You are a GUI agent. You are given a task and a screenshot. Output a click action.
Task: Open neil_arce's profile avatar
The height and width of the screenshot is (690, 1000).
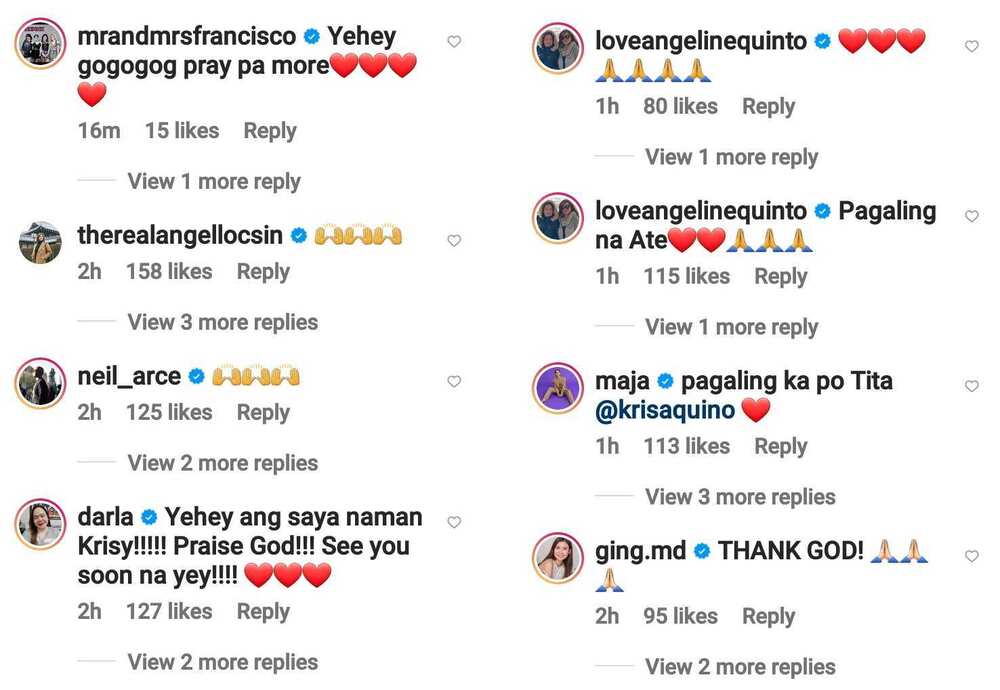pos(40,383)
